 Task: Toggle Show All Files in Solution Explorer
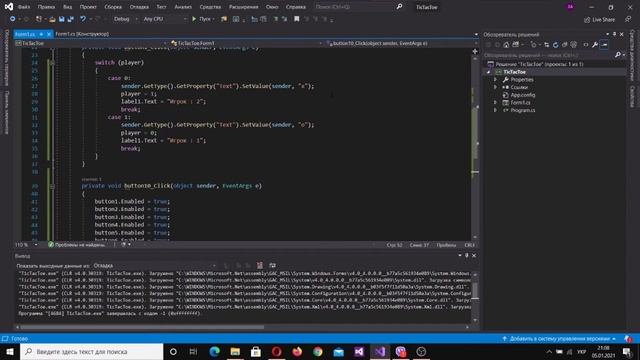coord(573,45)
